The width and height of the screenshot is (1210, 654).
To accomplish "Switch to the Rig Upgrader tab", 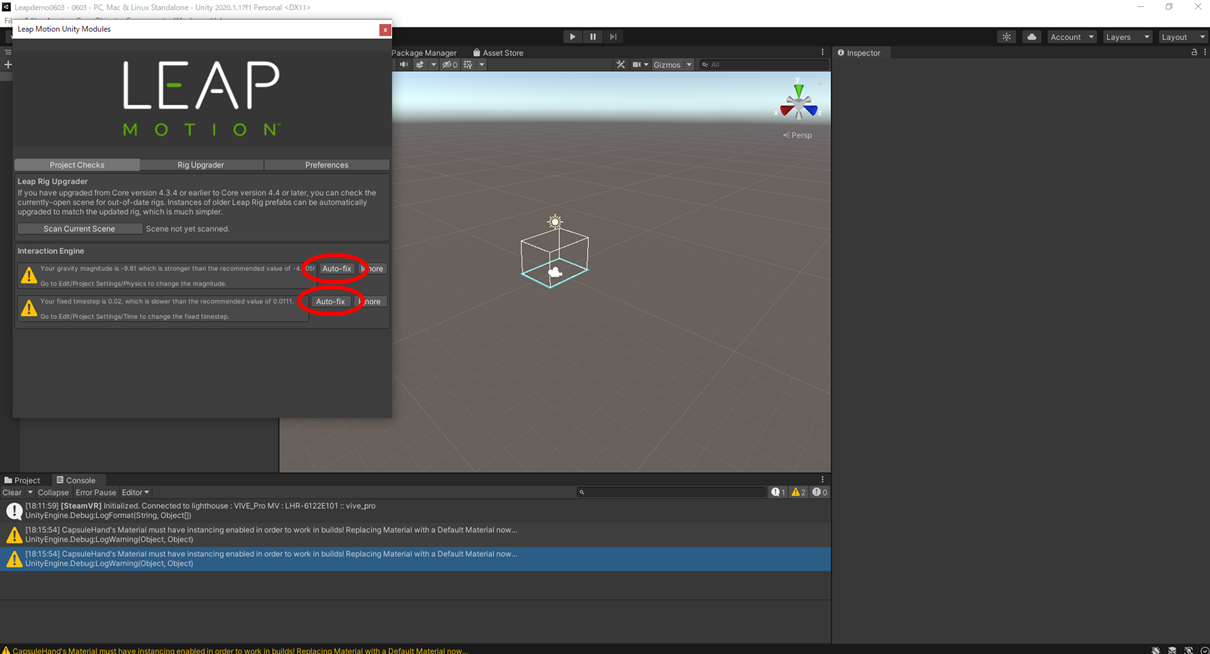I will (x=201, y=165).
